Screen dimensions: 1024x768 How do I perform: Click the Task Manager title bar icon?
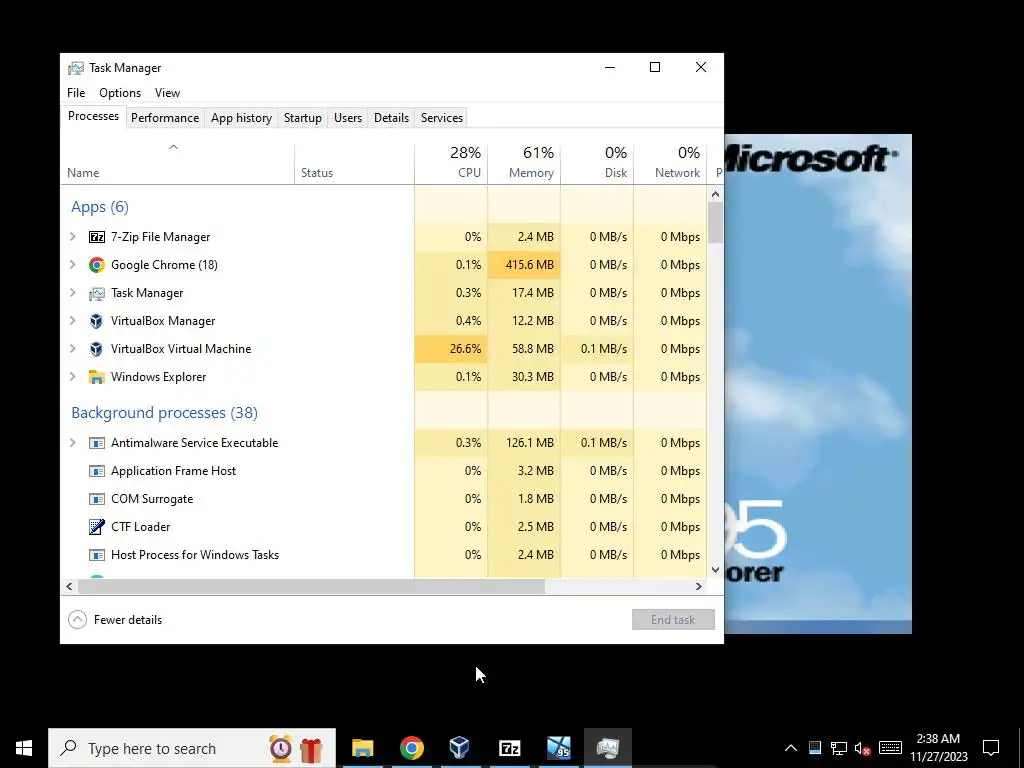(76, 68)
